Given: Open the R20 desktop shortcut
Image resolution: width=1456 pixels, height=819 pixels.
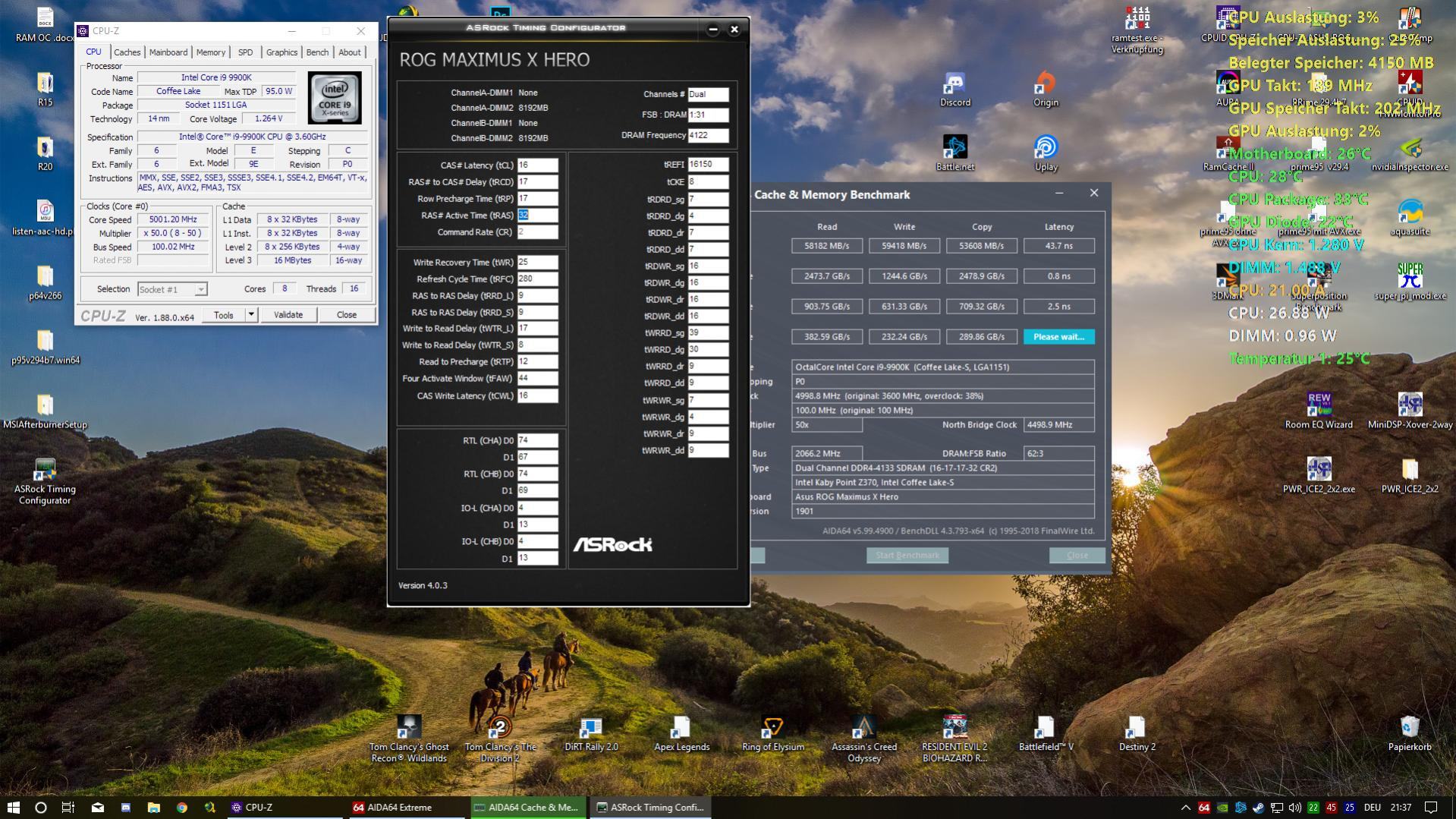Looking at the screenshot, I should [45, 154].
